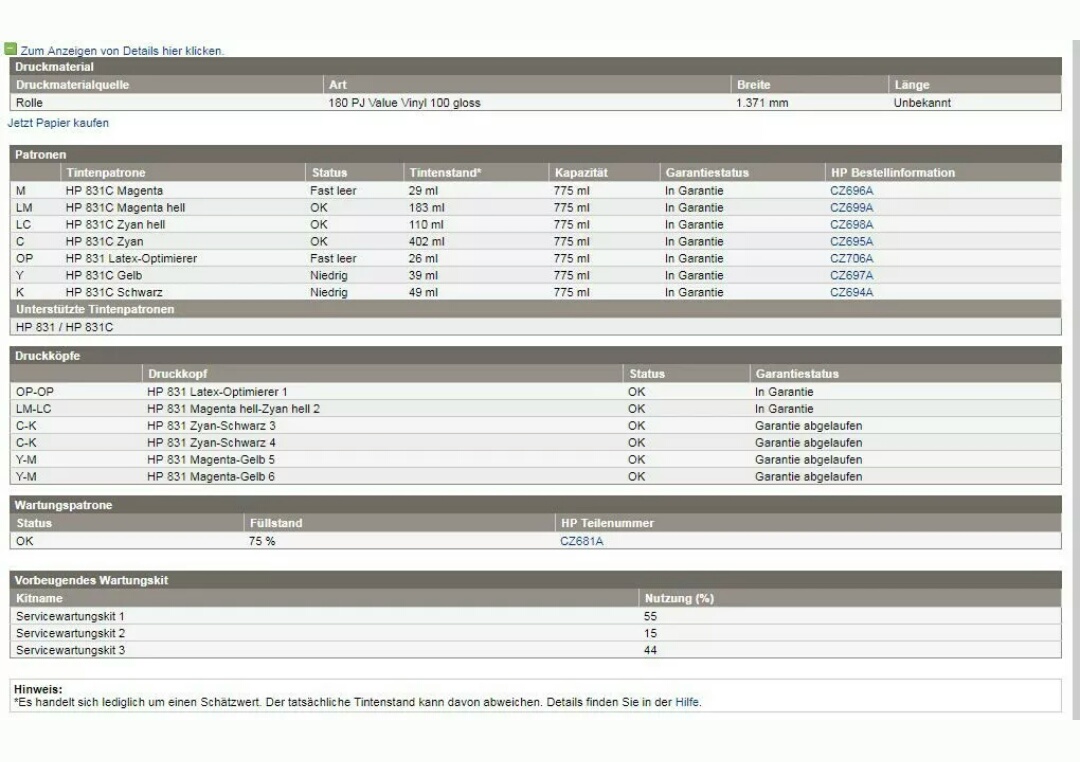Open order link CZ698A for Zyan hell
Screen dimensions: 1080x762
851,225
